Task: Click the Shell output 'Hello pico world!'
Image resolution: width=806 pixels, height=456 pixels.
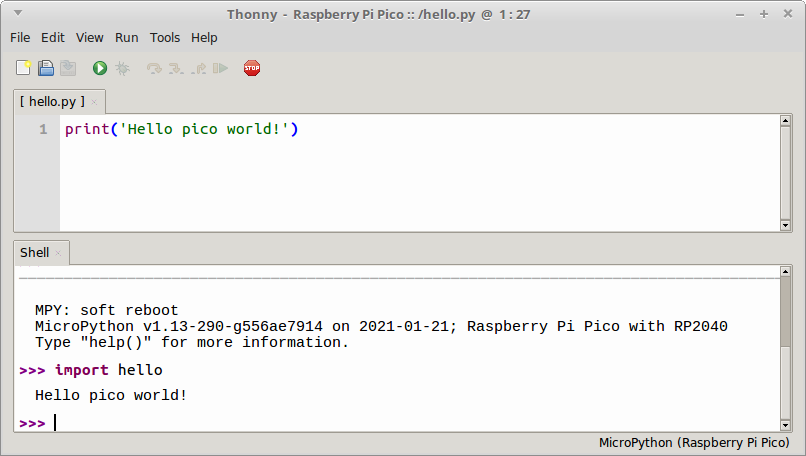Action: coord(111,395)
